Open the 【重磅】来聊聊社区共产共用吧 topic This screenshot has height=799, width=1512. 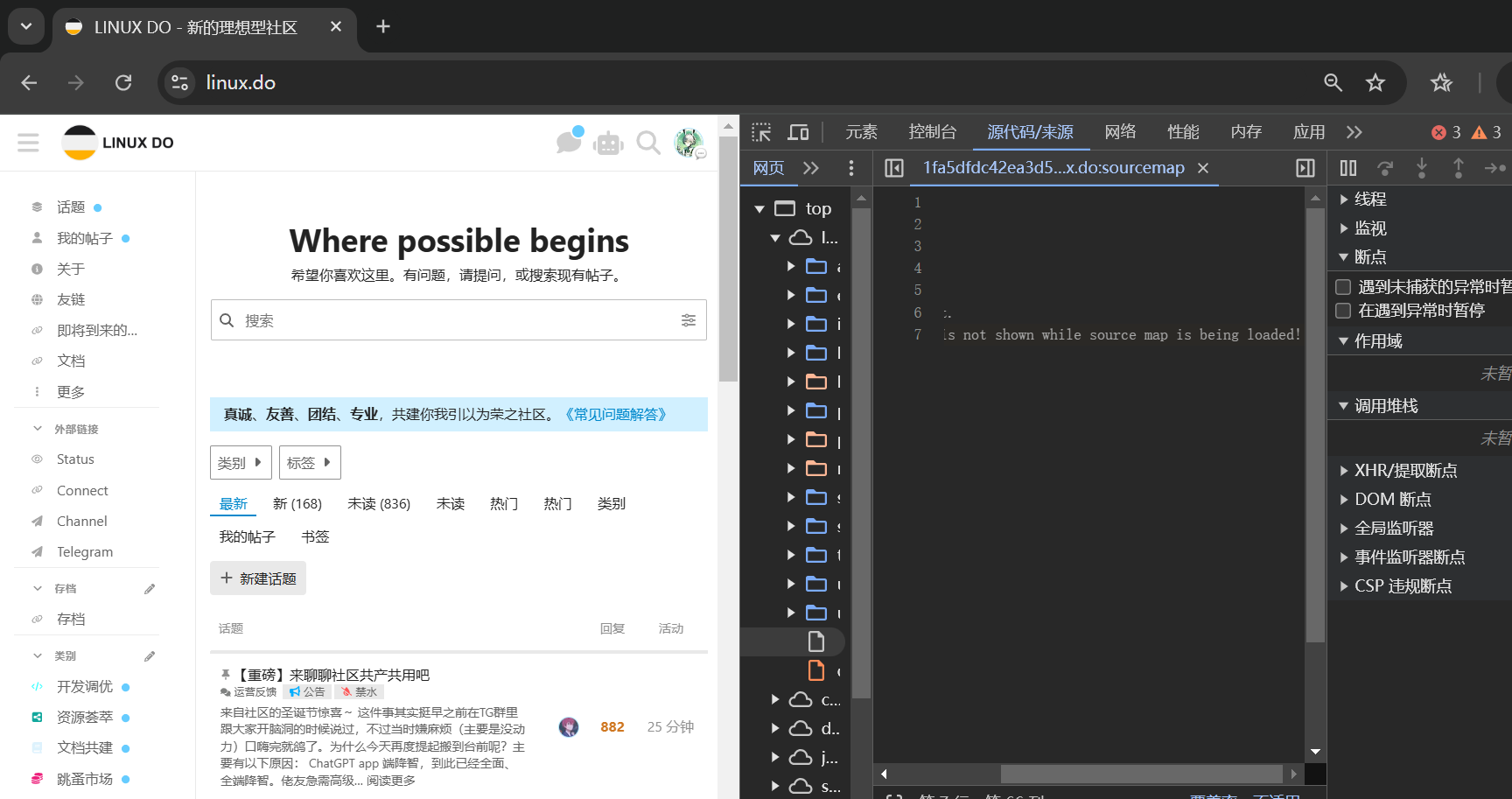click(x=333, y=675)
